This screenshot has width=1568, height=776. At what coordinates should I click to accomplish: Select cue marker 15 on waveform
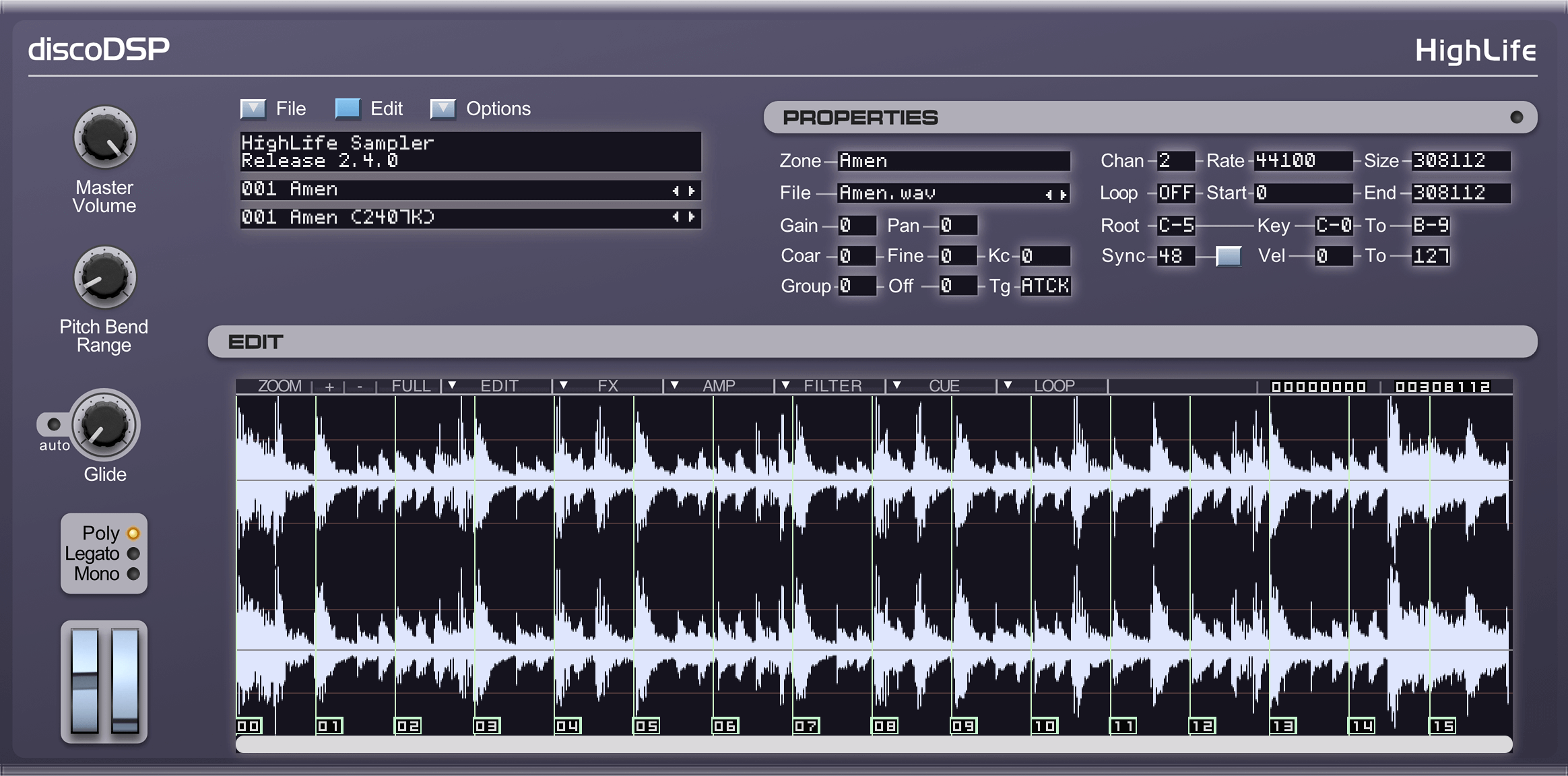1443,726
